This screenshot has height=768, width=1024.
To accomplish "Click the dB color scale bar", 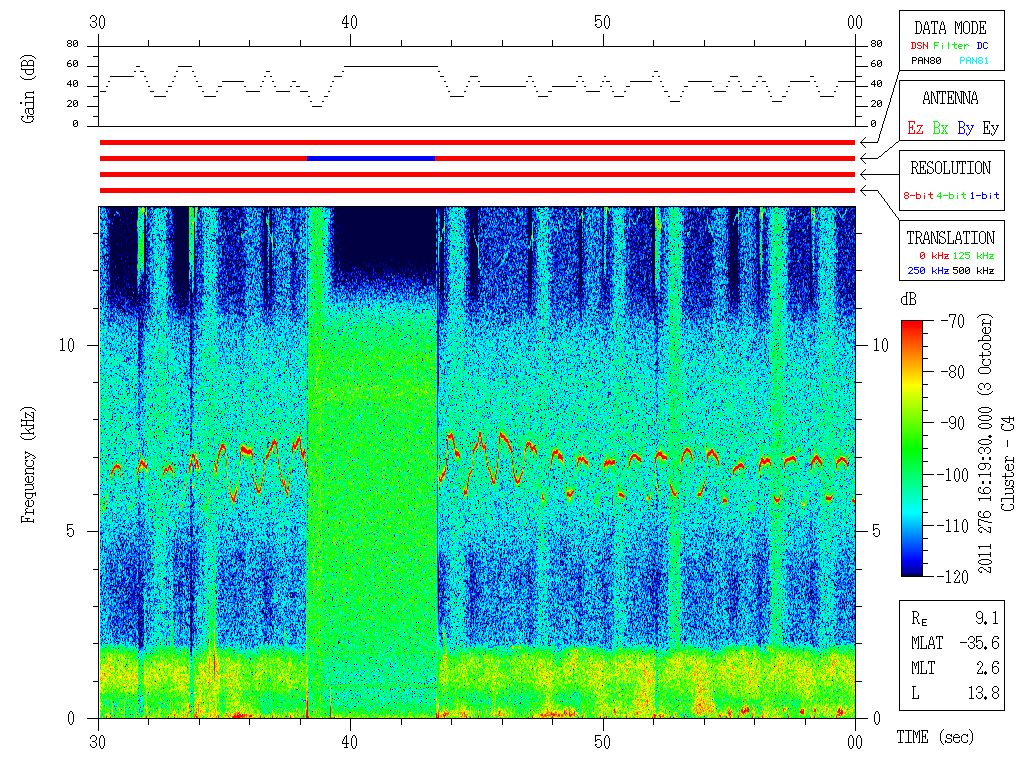I will click(x=912, y=448).
